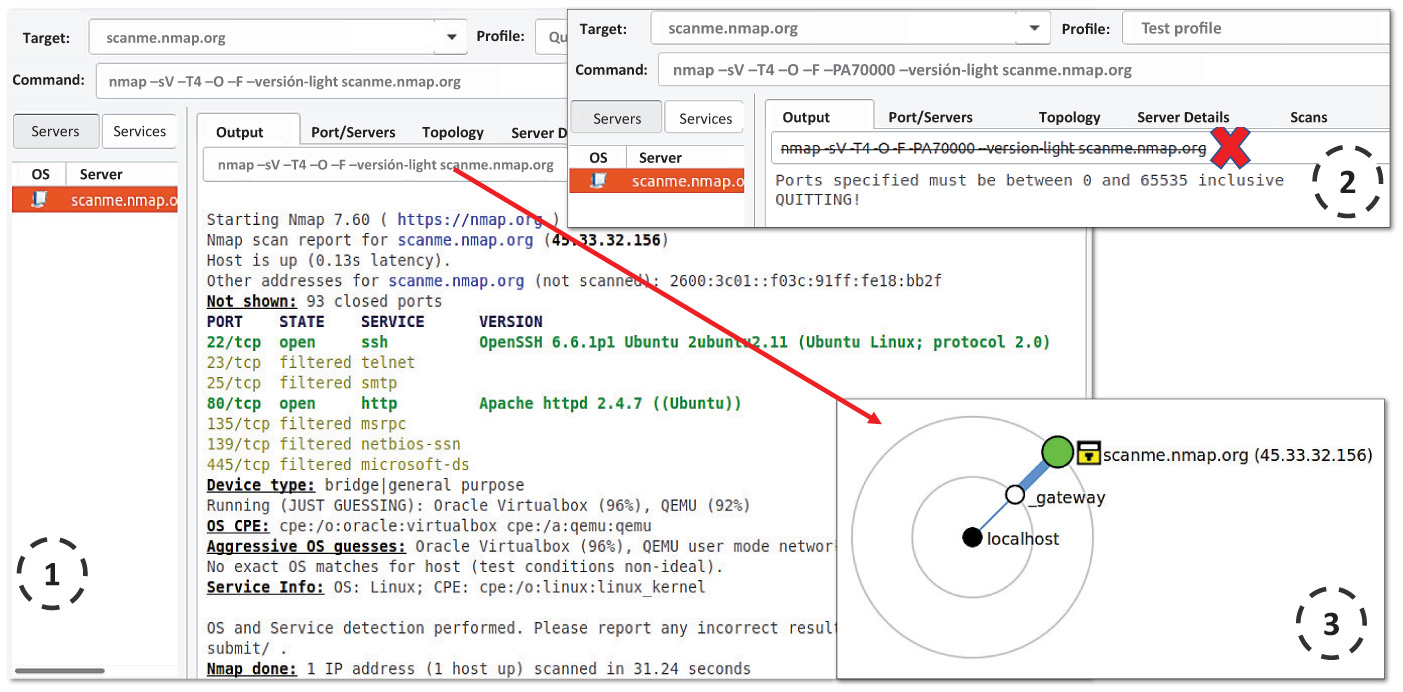Open the Server Details tab

click(1183, 117)
